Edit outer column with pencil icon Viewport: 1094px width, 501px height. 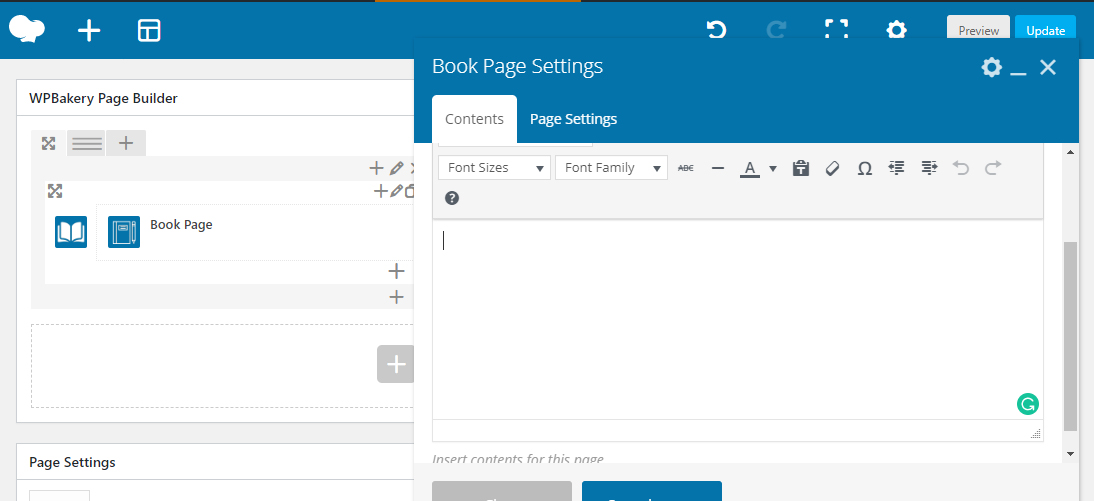(x=396, y=168)
